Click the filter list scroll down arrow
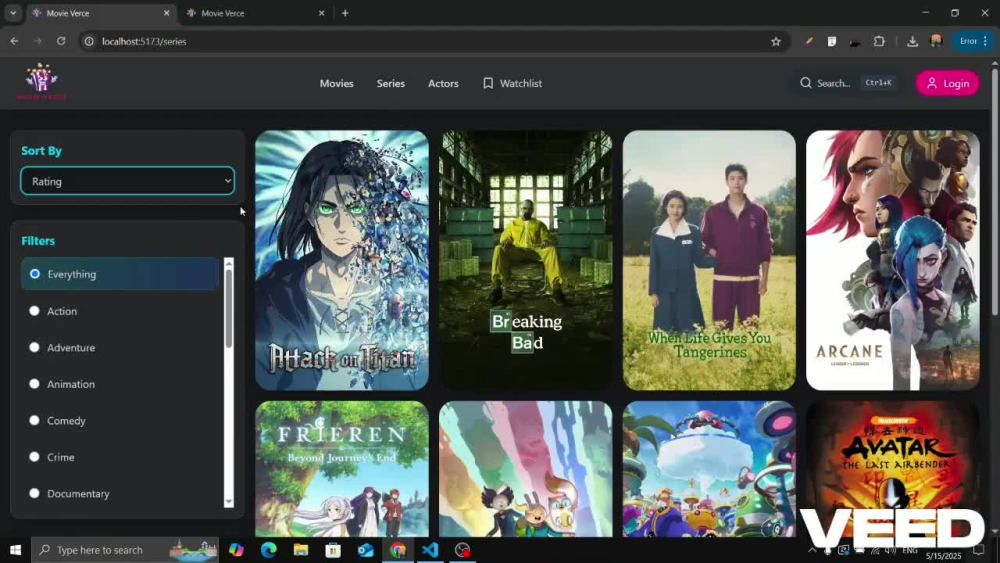The width and height of the screenshot is (1000, 563). 228,502
